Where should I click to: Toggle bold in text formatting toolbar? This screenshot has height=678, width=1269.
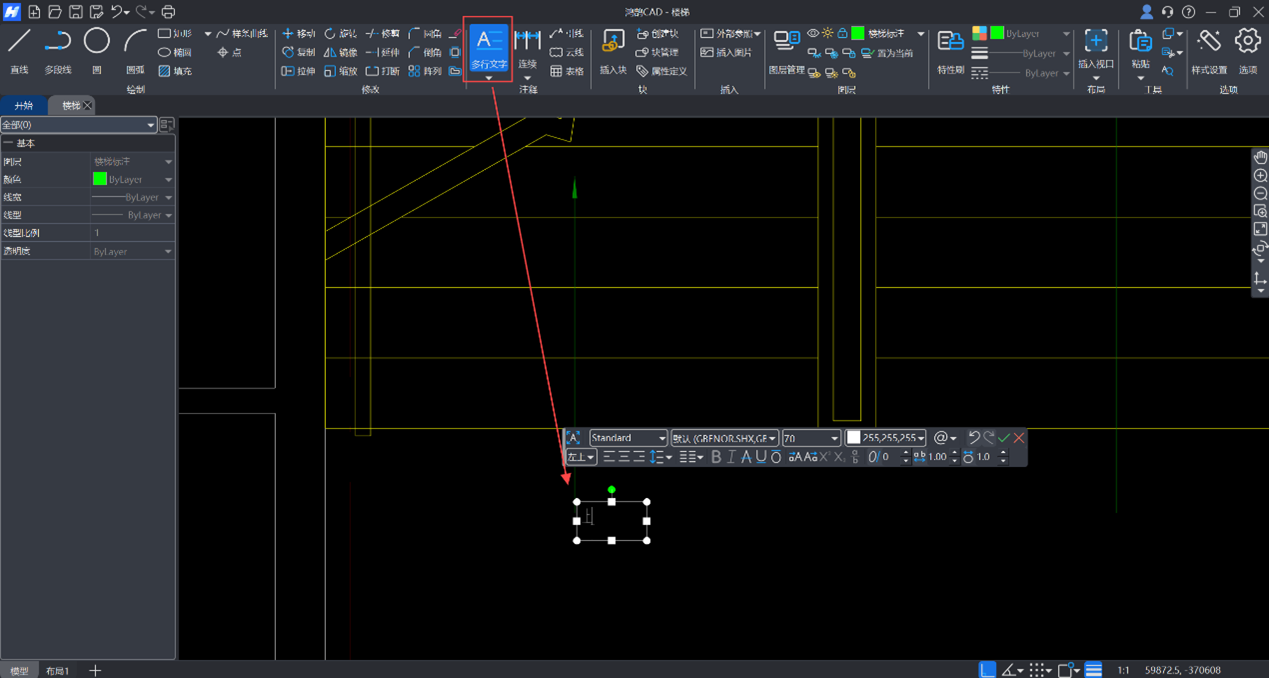point(715,457)
